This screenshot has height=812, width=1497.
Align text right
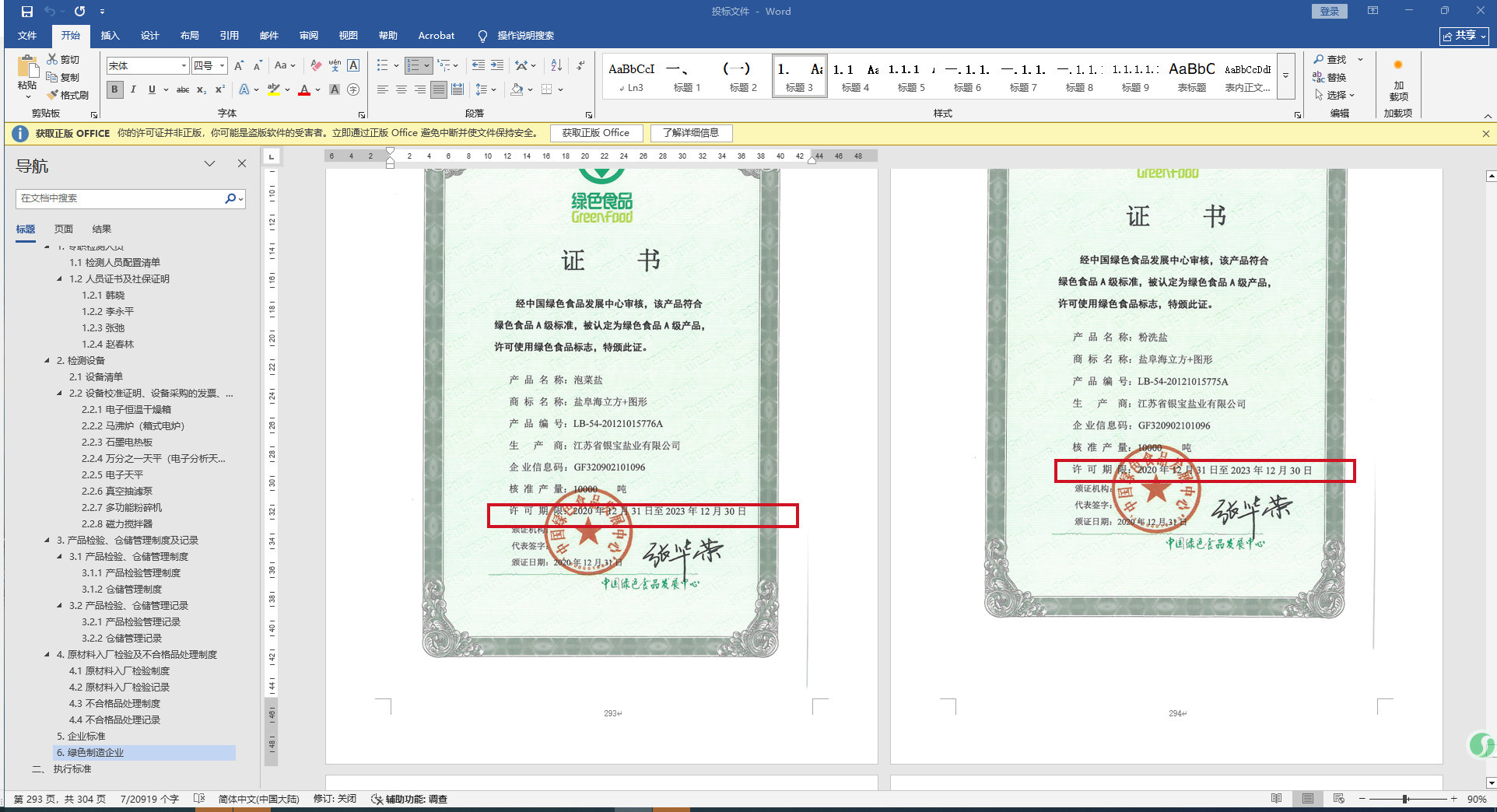pos(420,90)
